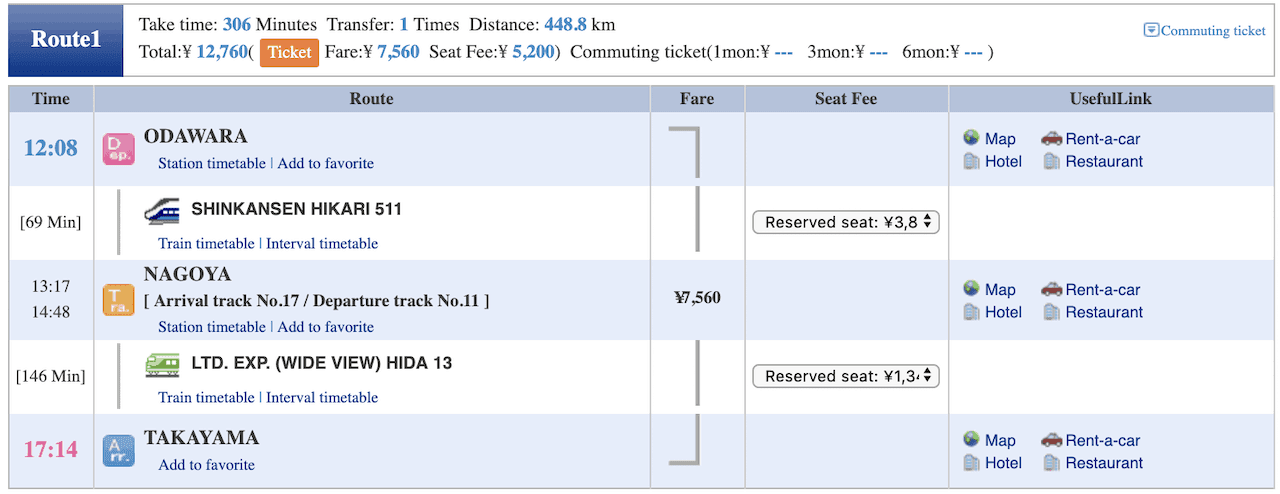Open the Interval timetable for Hida 13

(322, 397)
